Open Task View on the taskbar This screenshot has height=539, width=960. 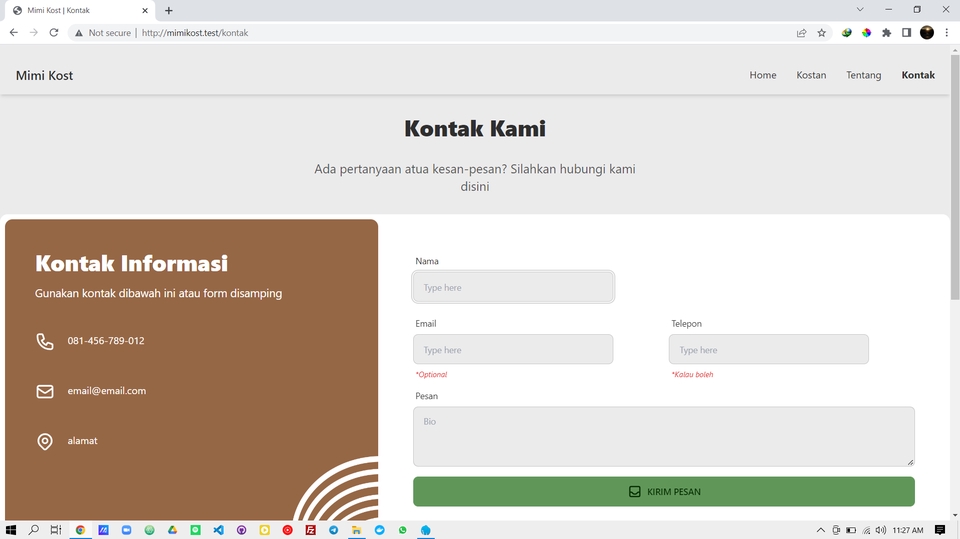click(x=56, y=530)
